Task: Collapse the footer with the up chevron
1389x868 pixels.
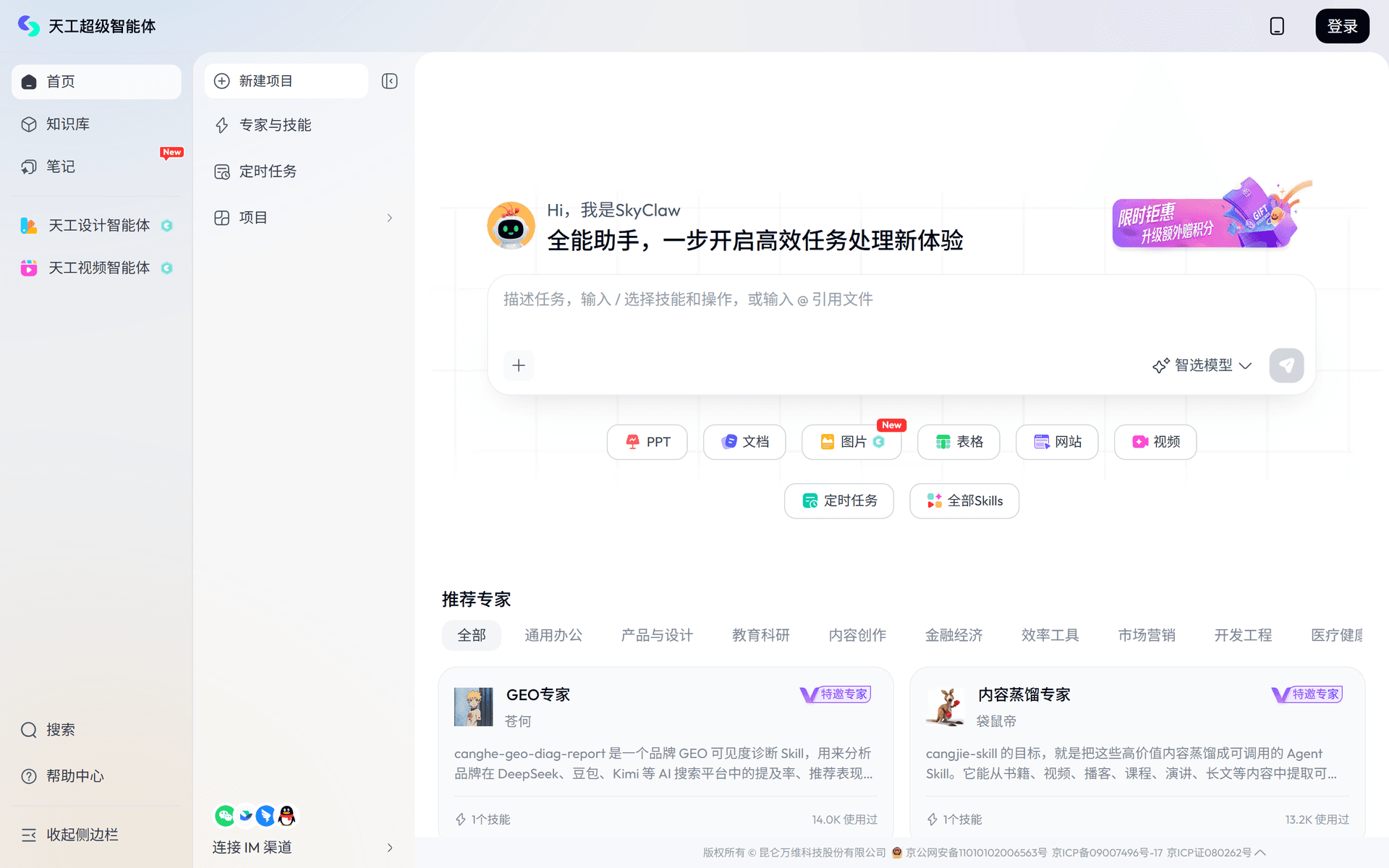Action: coord(1260,853)
